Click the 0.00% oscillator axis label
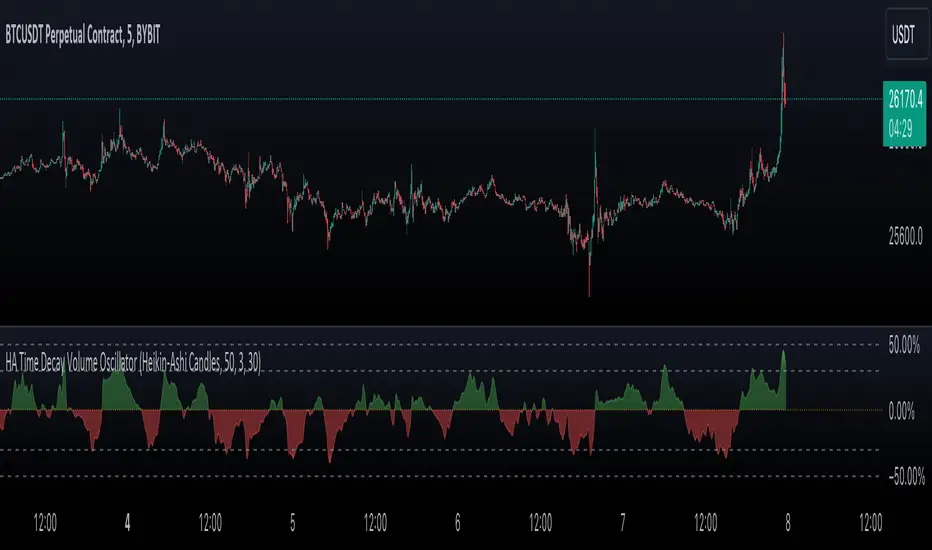 pyautogui.click(x=901, y=411)
